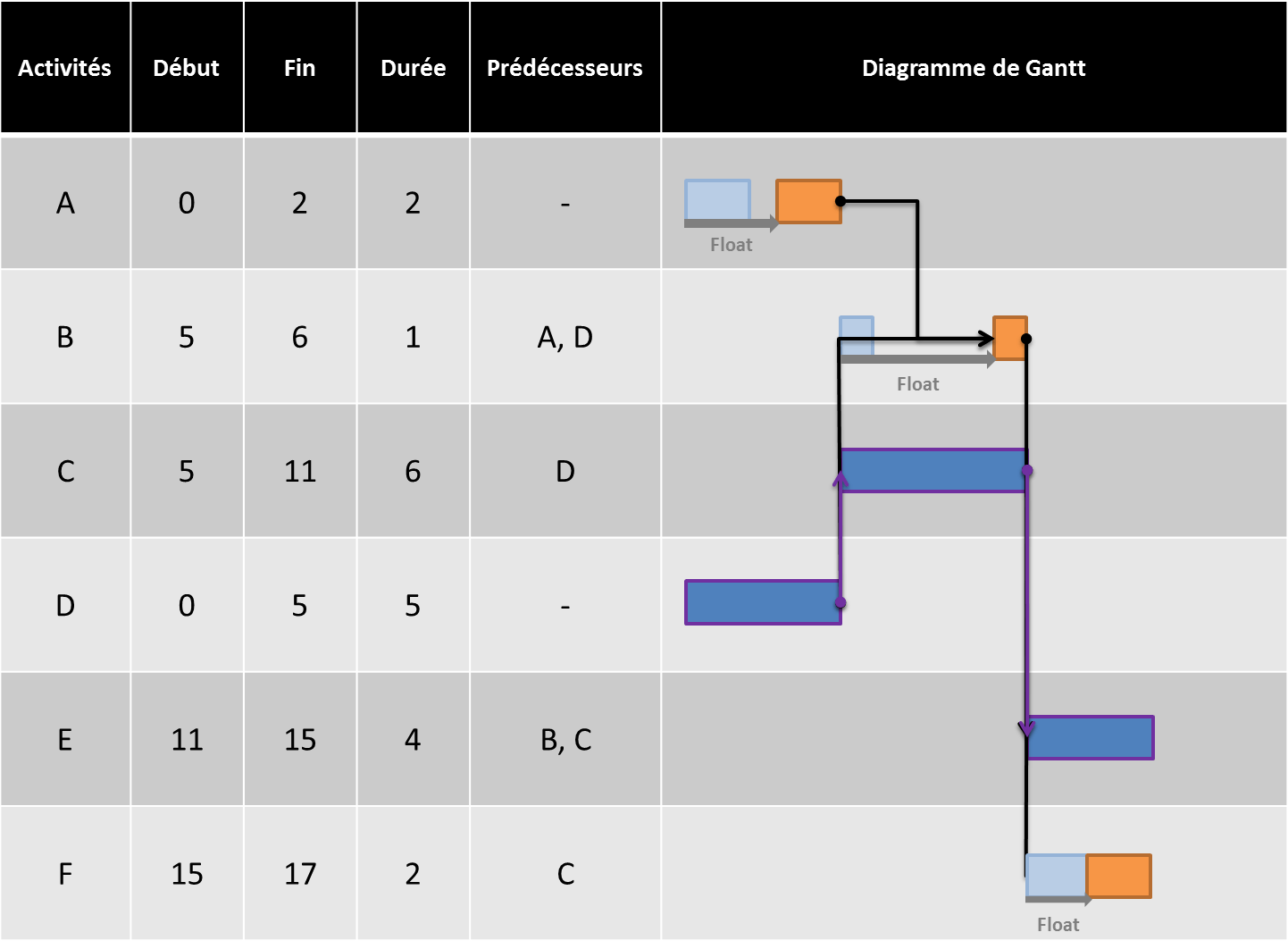The image size is (1288, 949).
Task: Click the small orange bar in row B
Action: tap(1010, 338)
